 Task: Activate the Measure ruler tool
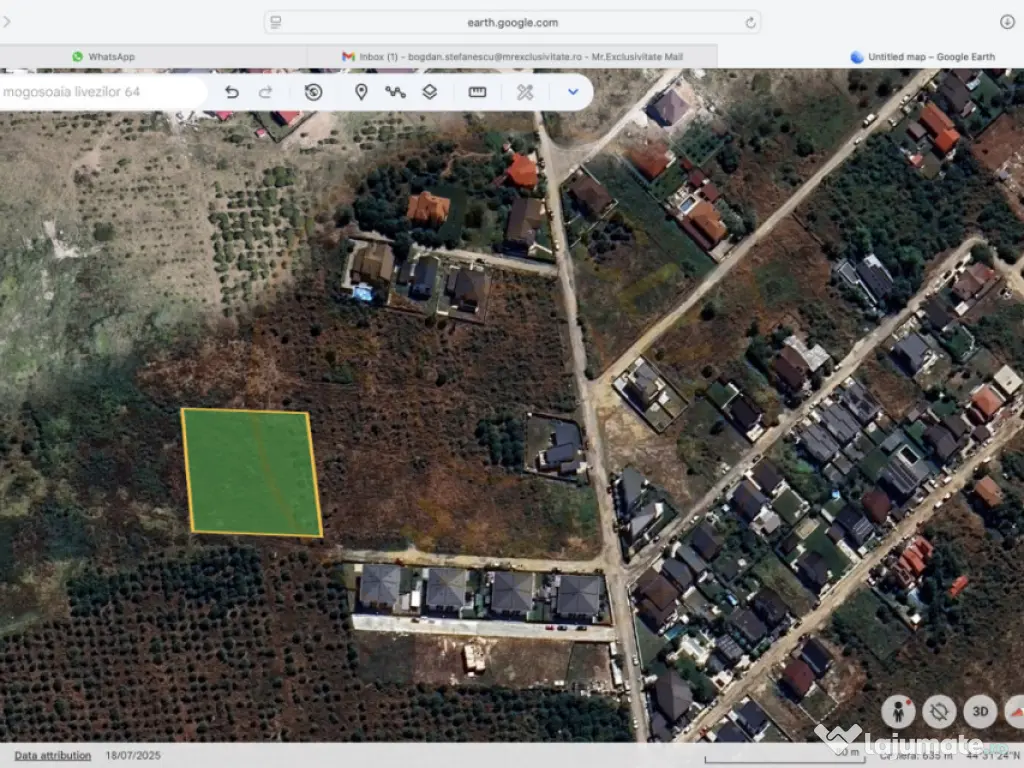(477, 92)
